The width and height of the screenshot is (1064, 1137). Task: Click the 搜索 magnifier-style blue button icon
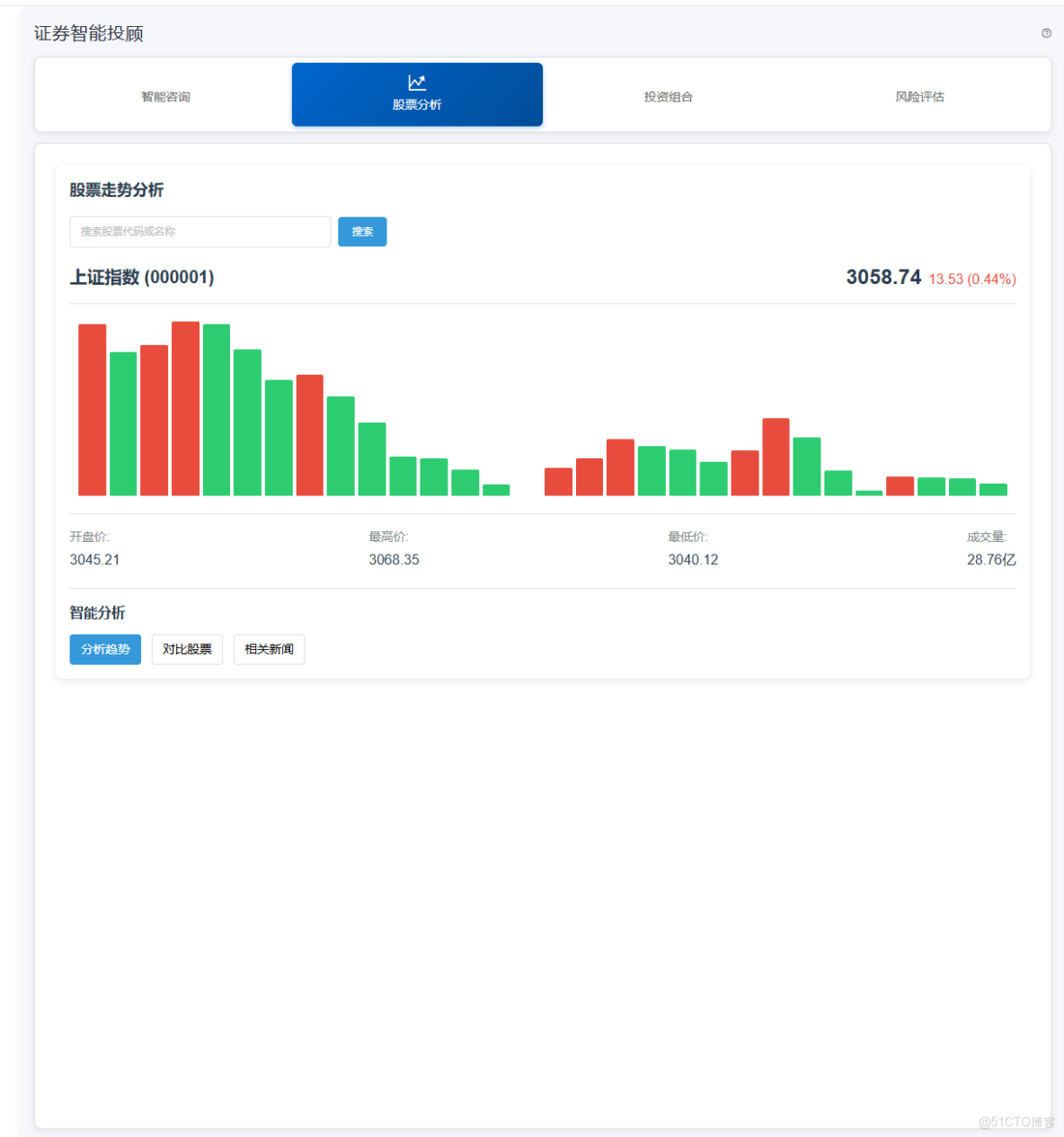tap(362, 232)
